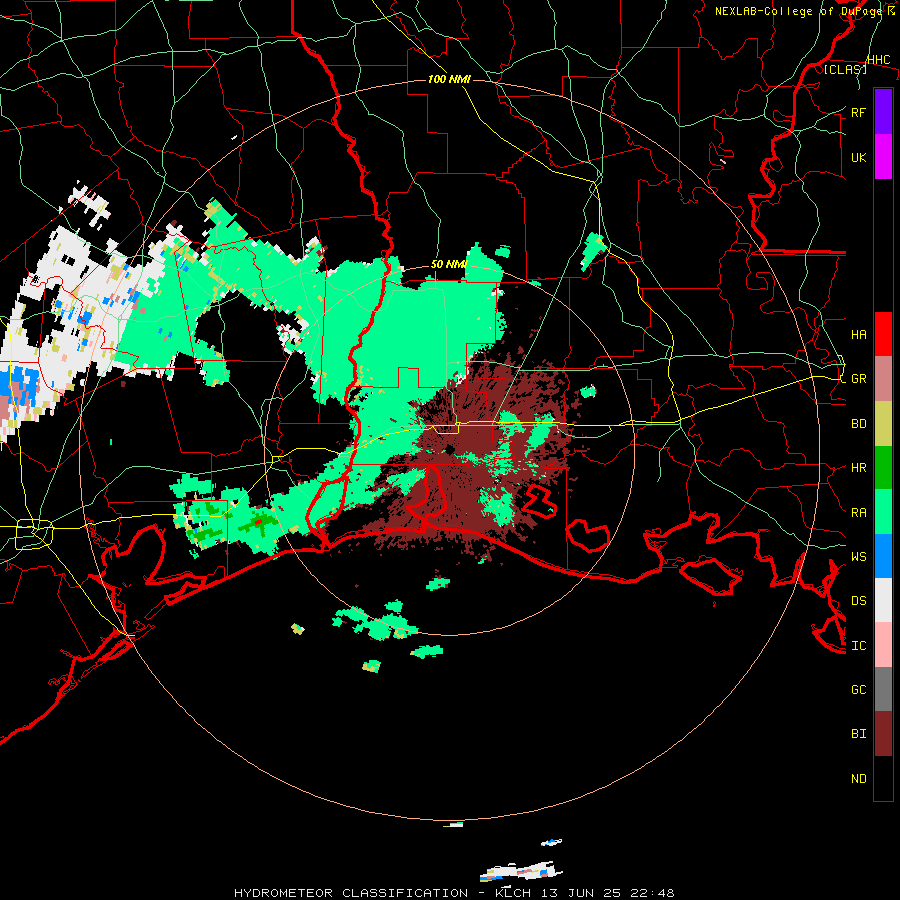Viewport: 900px width, 900px height.
Task: Click the IC pink legend swatch
Action: (883, 645)
